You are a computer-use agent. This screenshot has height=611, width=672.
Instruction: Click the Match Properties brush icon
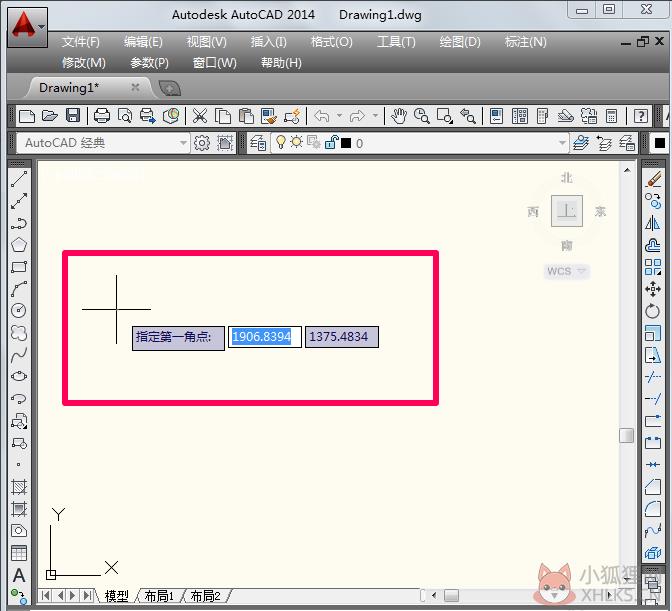click(x=269, y=116)
